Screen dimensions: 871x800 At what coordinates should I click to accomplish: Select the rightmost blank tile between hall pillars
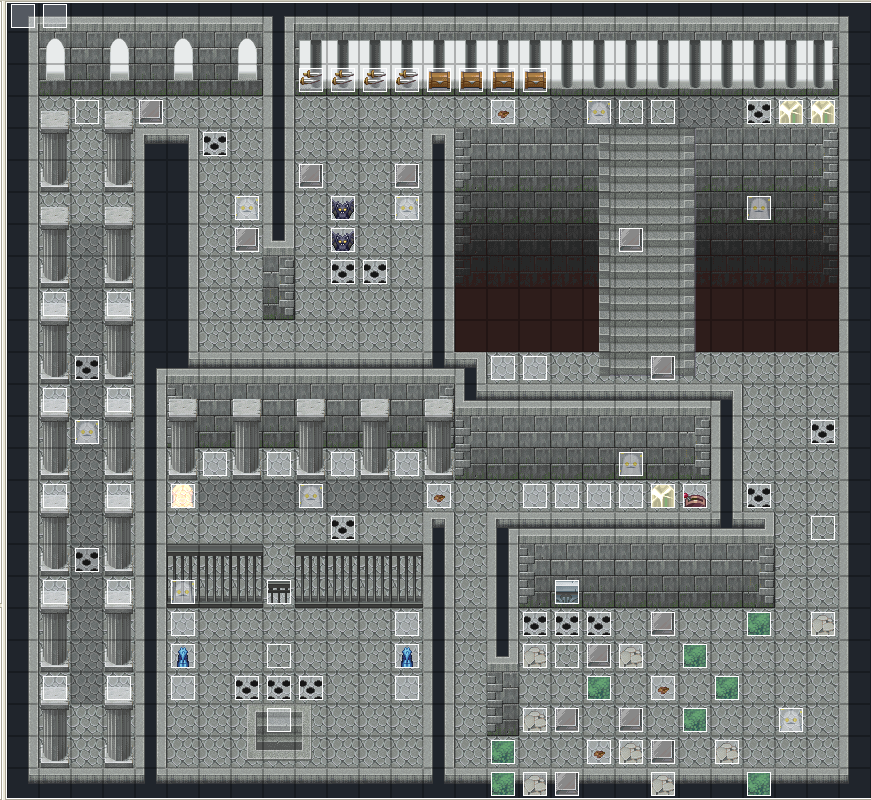point(407,464)
